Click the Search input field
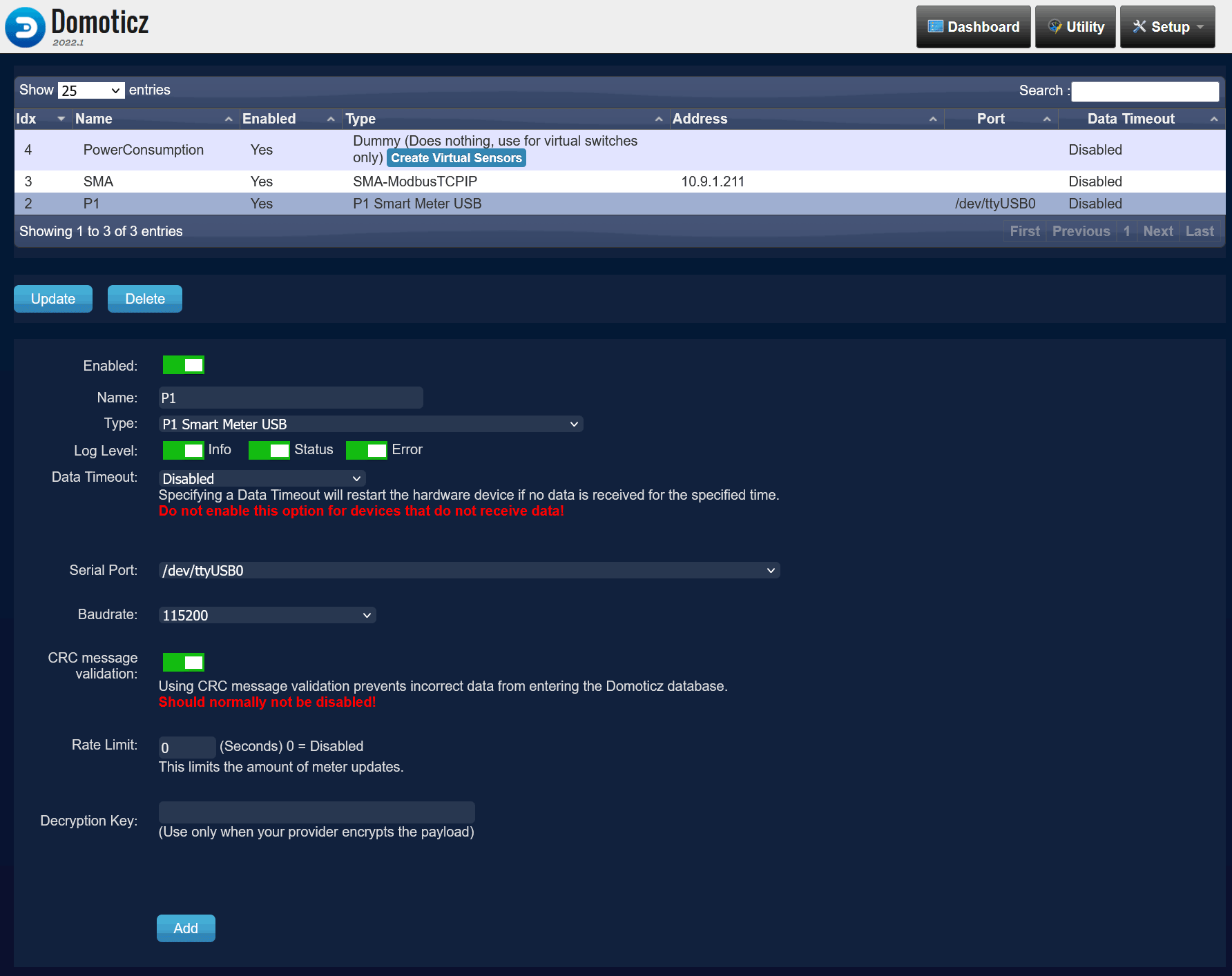This screenshot has height=976, width=1232. (x=1145, y=91)
